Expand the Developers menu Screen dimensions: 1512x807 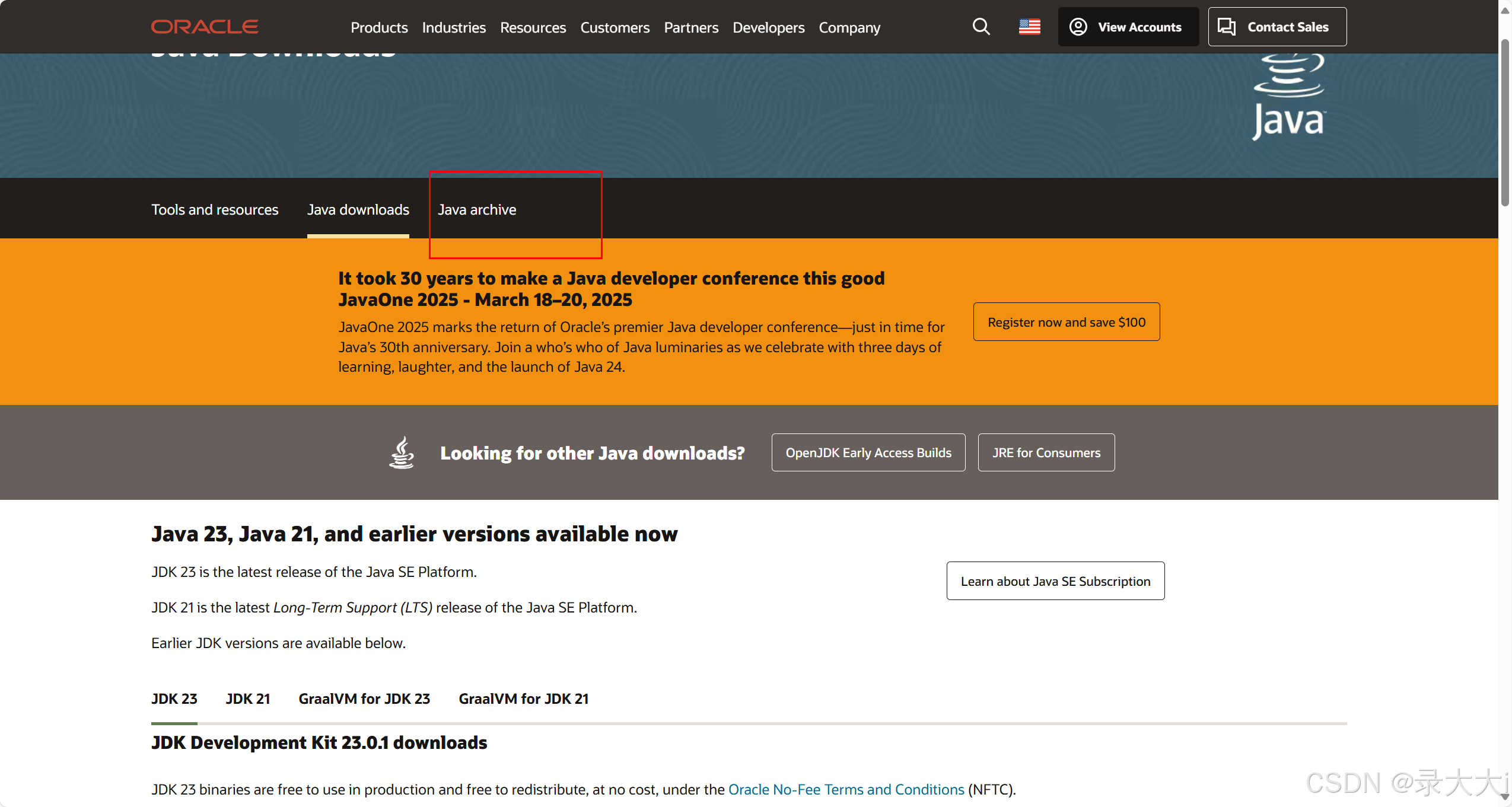pyautogui.click(x=768, y=28)
